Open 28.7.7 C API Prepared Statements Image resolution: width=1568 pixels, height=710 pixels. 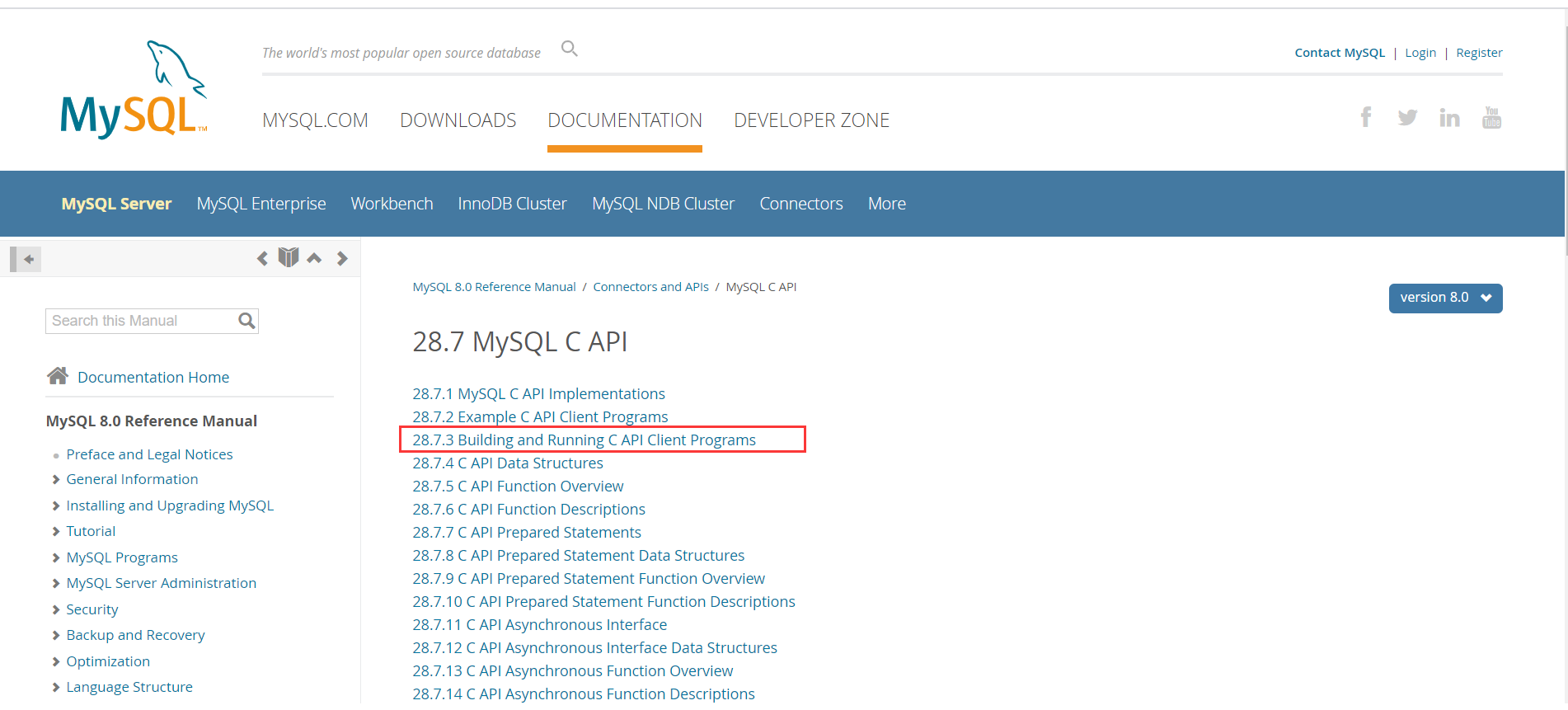(527, 533)
